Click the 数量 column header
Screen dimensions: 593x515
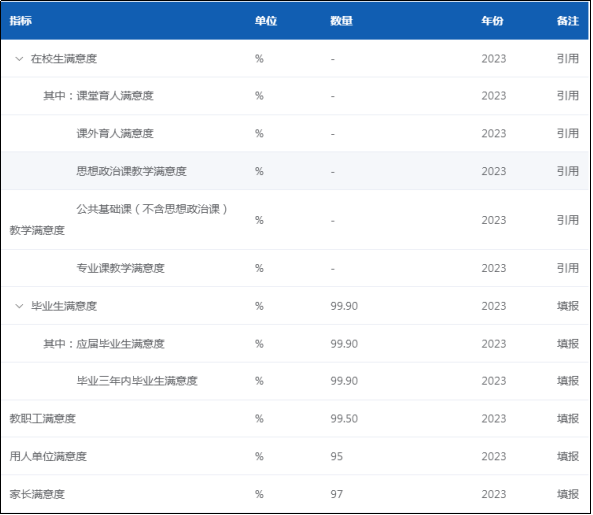(x=341, y=20)
